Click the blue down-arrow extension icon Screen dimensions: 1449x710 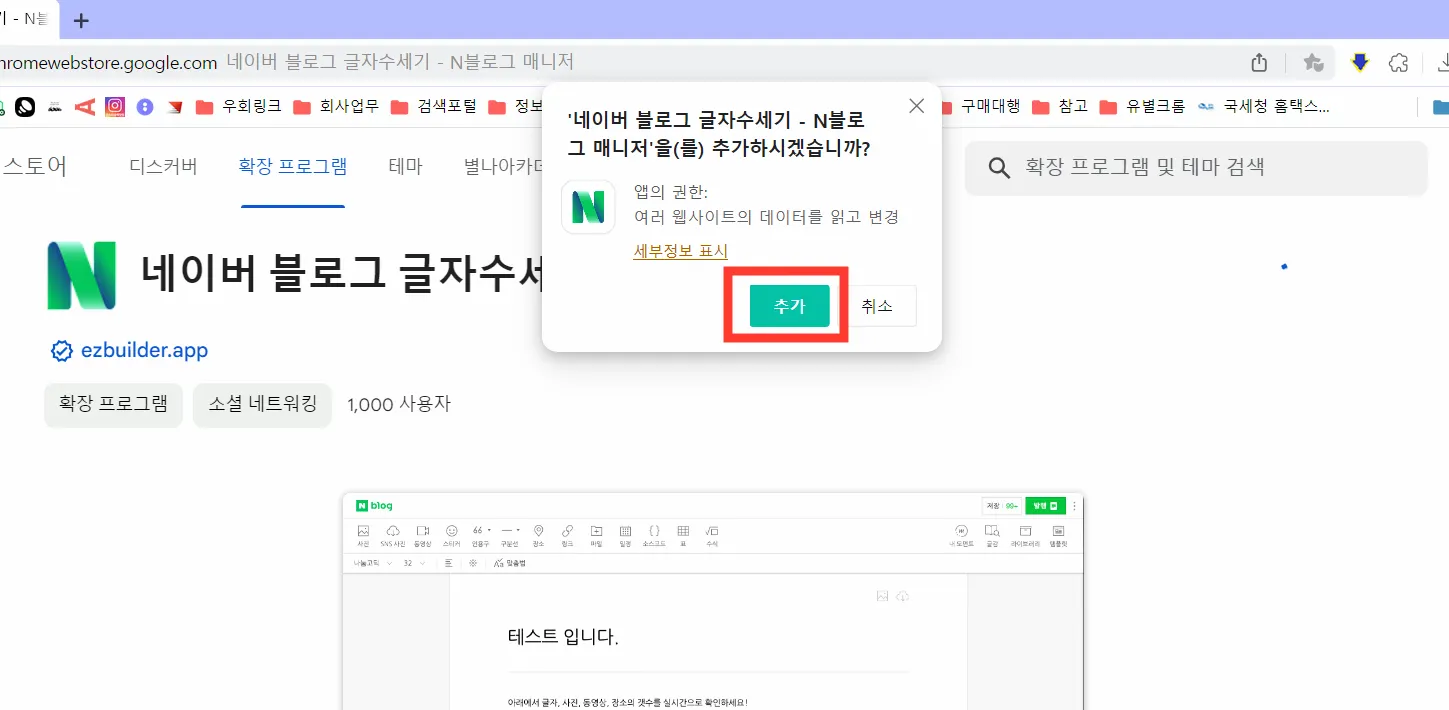[1359, 63]
